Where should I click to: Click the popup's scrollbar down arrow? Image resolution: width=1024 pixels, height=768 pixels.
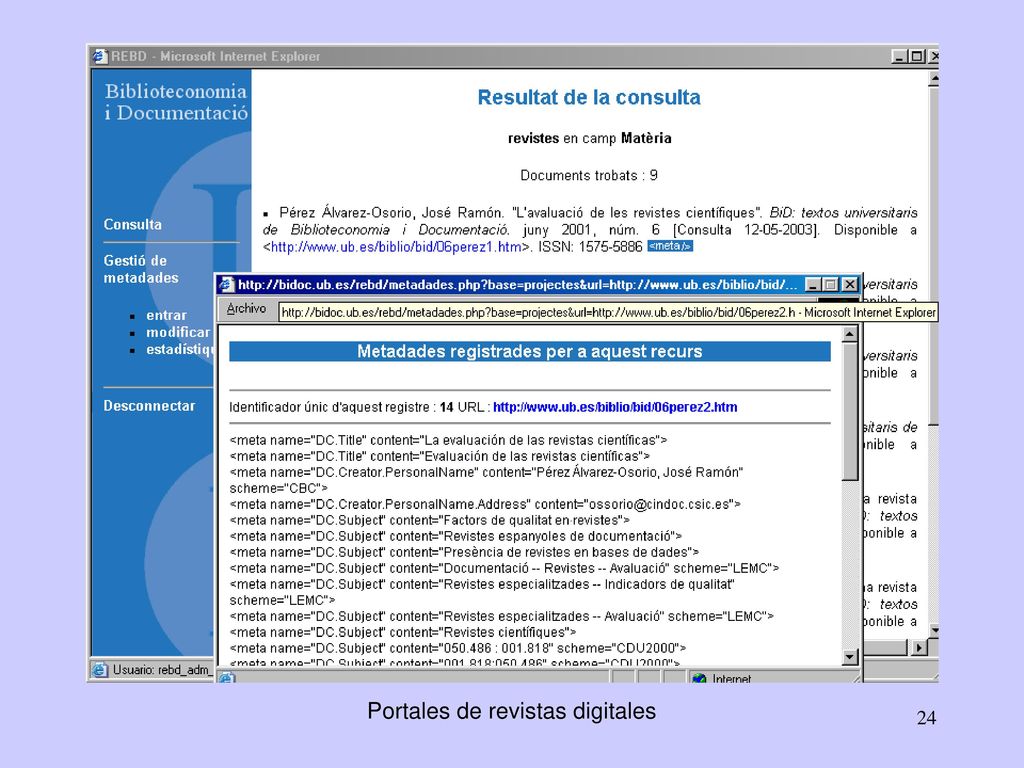click(x=850, y=657)
